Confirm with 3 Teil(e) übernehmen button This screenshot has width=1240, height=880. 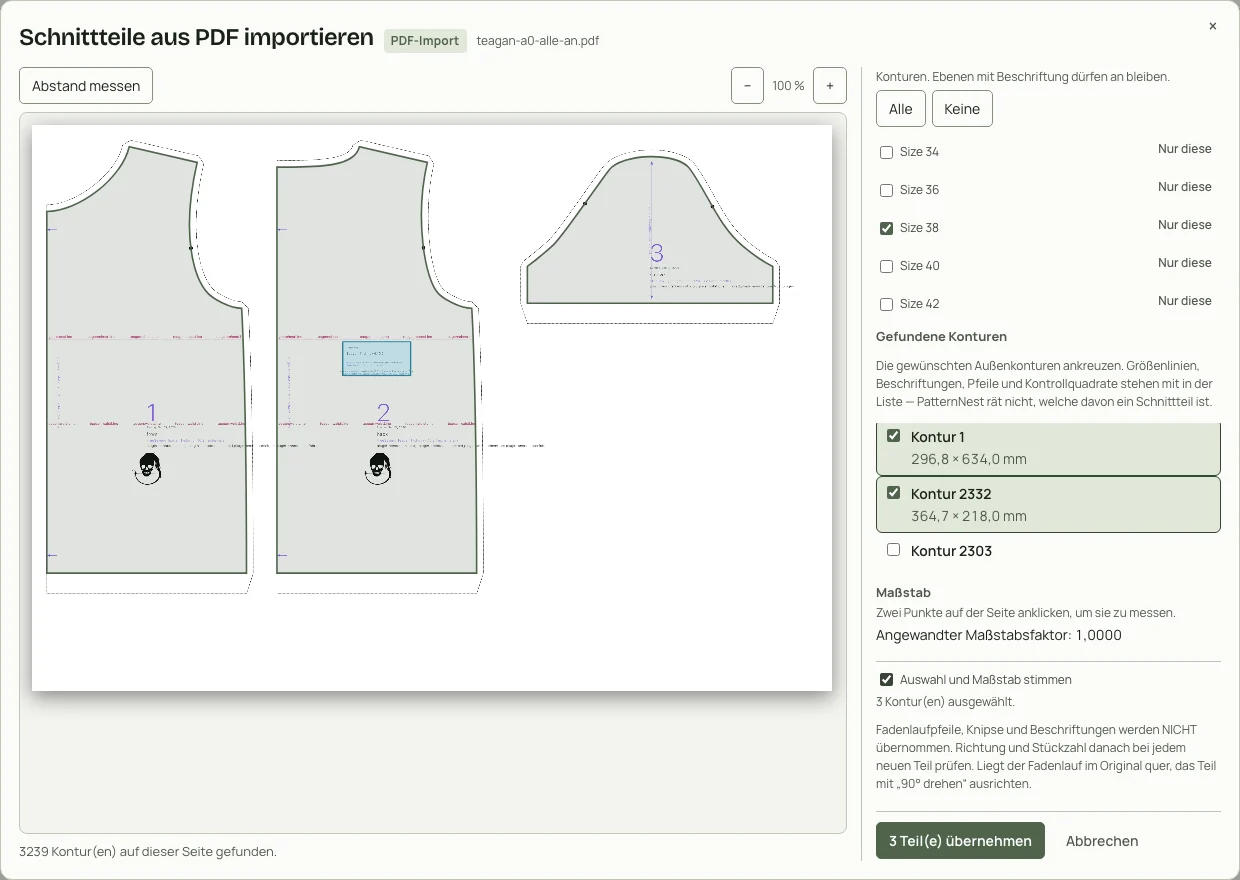(x=960, y=841)
